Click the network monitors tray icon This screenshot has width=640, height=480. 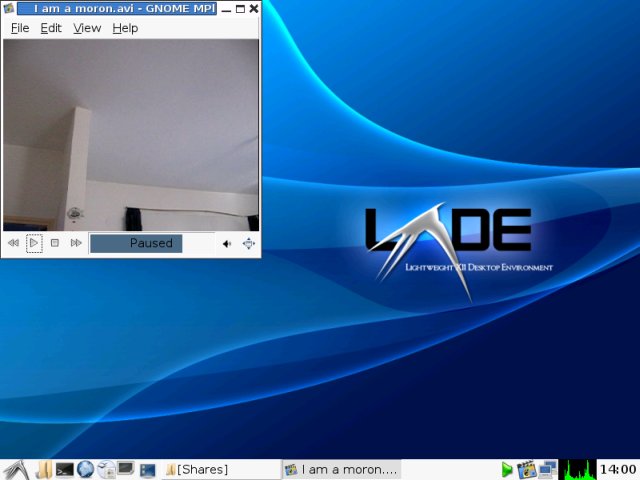coord(547,469)
